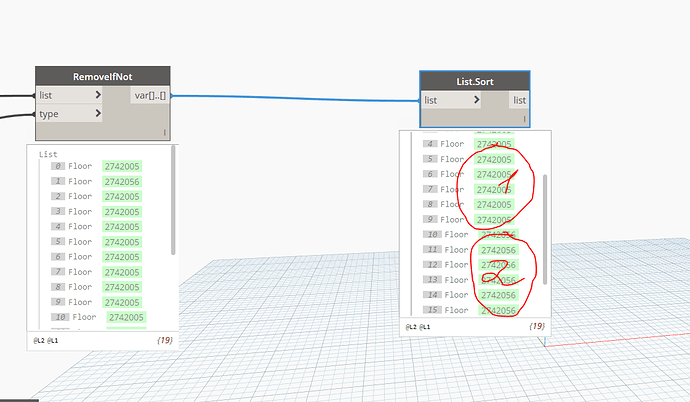Click element ID 2742005 at index 0 in RemoveIfNot preview
The image size is (690, 402).
[122, 166]
